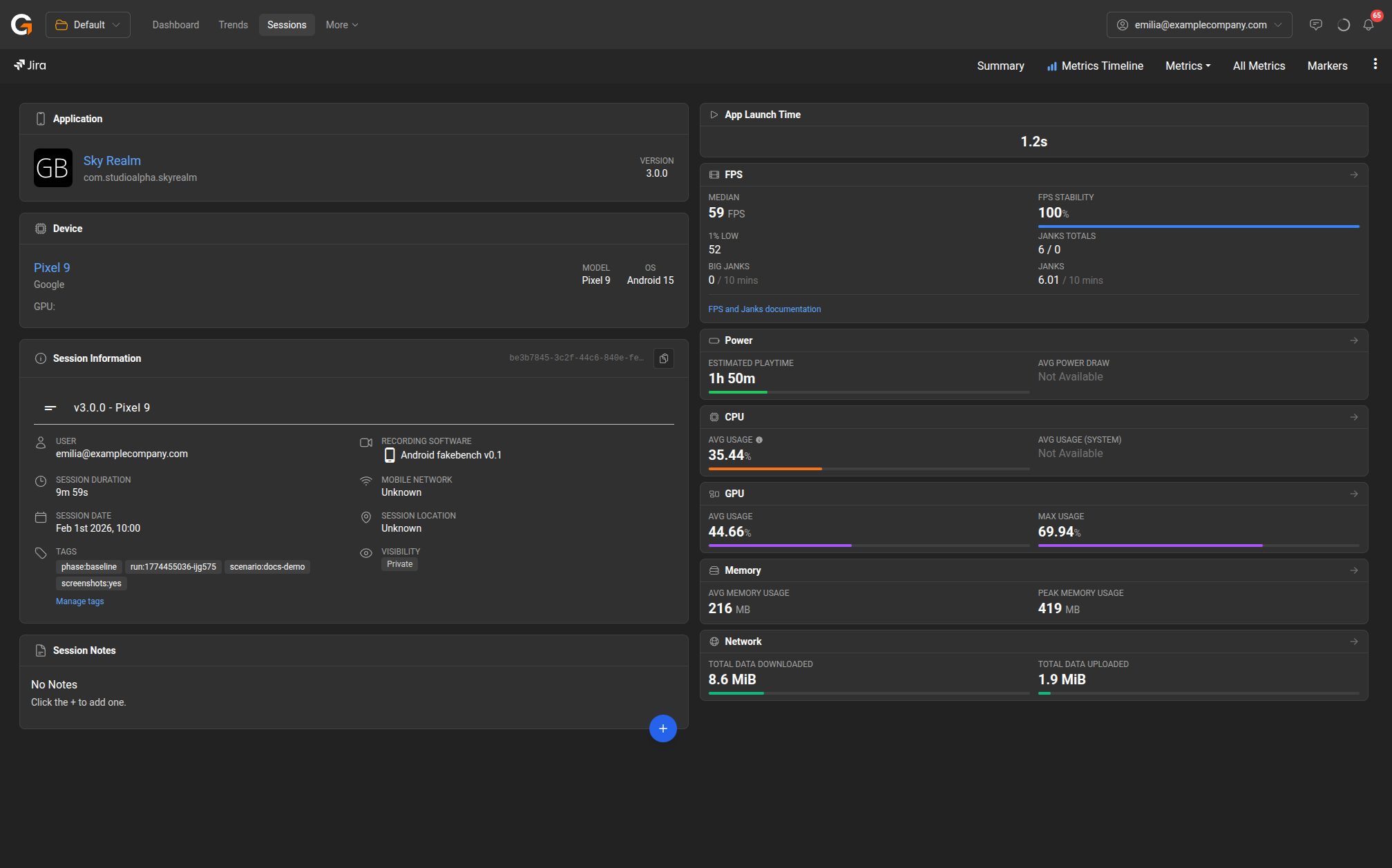Open Network details via arrow icon
Screen dimensions: 1392x868
coord(1354,642)
